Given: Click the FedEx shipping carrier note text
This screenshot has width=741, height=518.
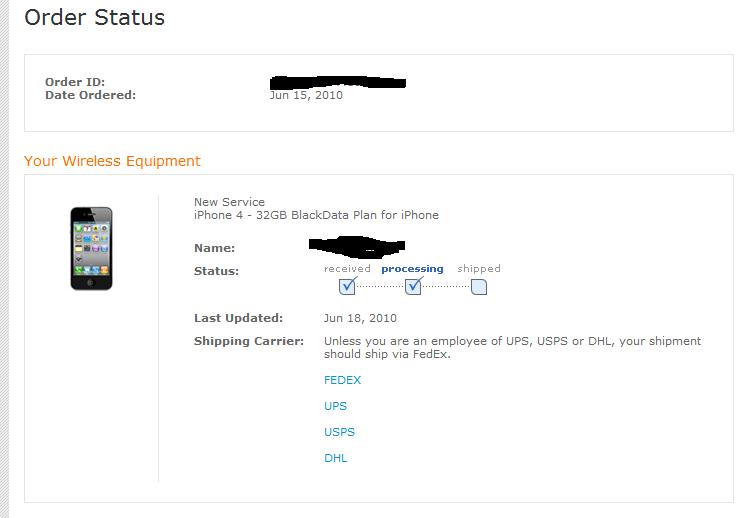Looking at the screenshot, I should [512, 347].
